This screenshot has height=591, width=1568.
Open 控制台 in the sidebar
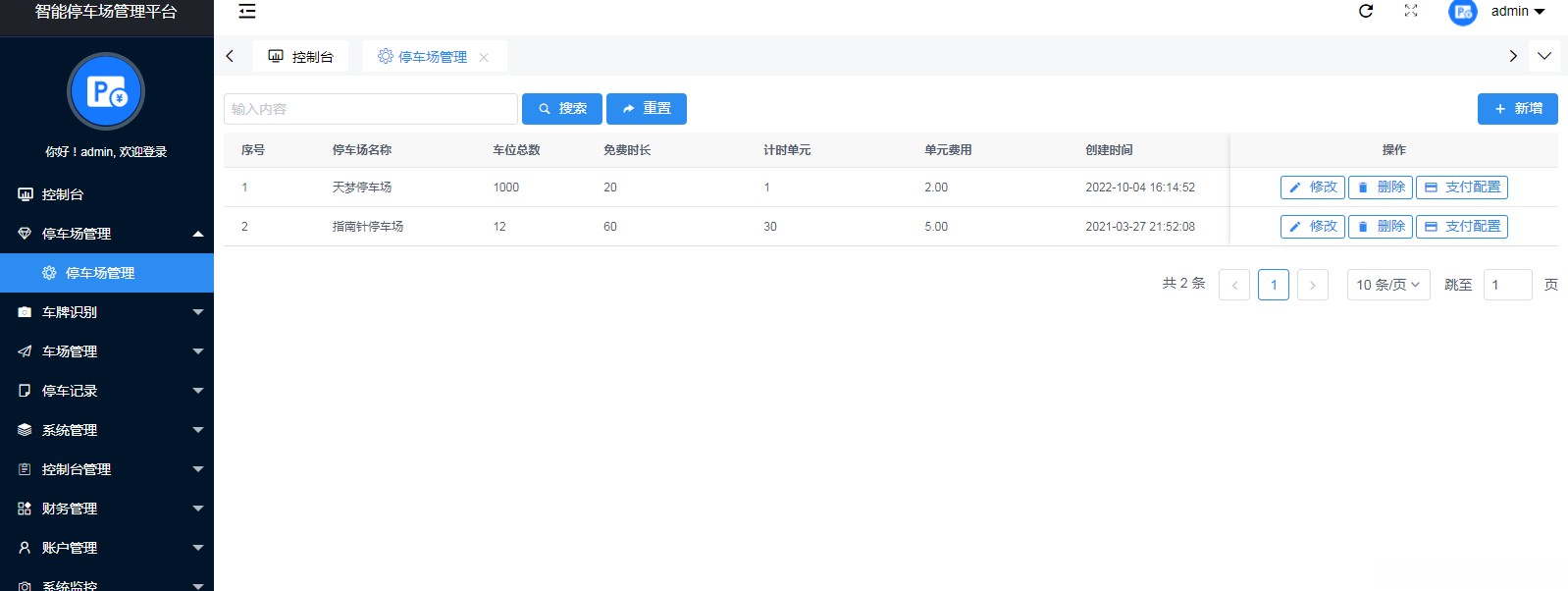(107, 194)
